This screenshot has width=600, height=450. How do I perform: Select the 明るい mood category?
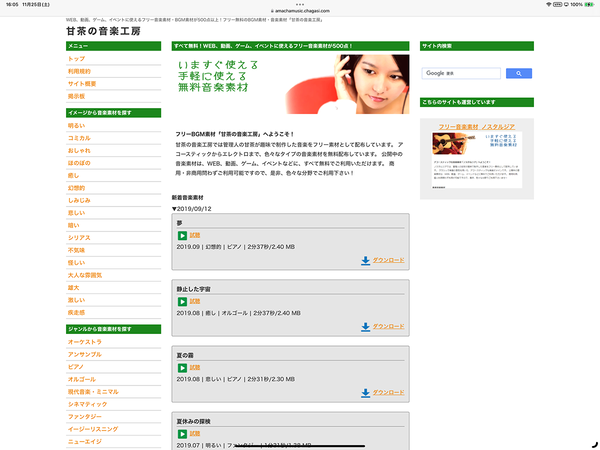tap(77, 126)
